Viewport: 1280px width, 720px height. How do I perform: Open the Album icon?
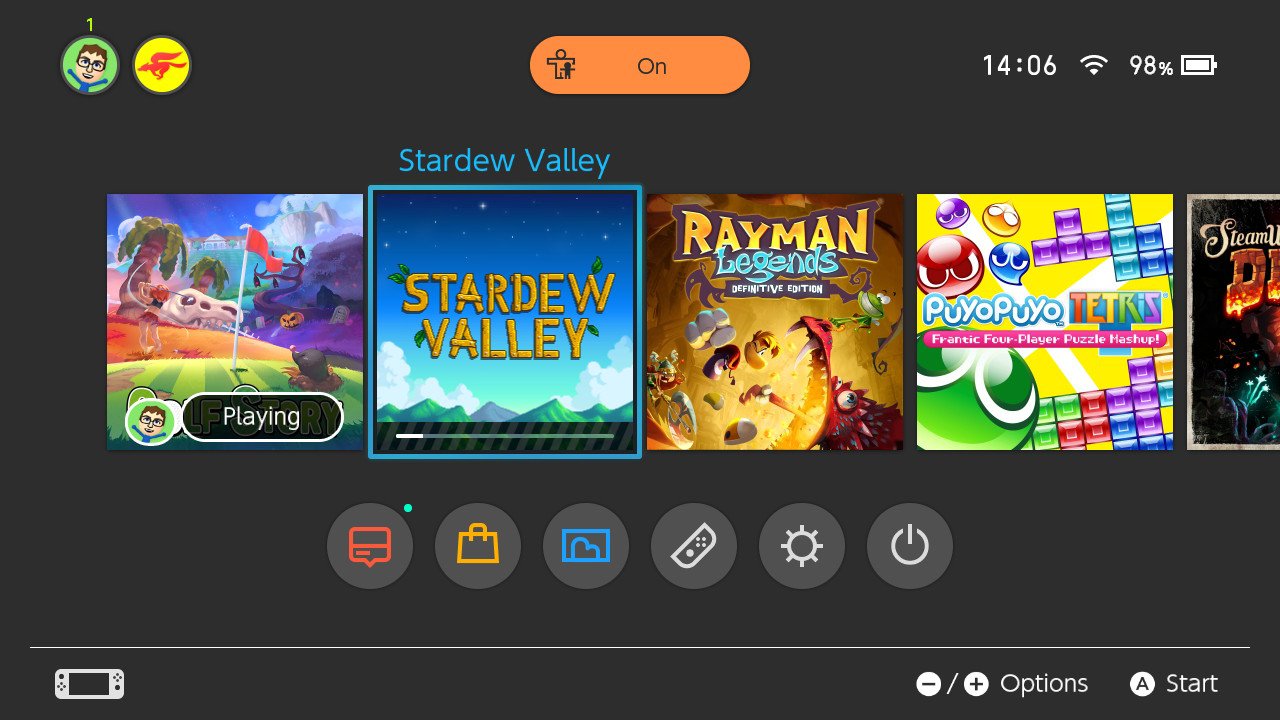click(586, 546)
